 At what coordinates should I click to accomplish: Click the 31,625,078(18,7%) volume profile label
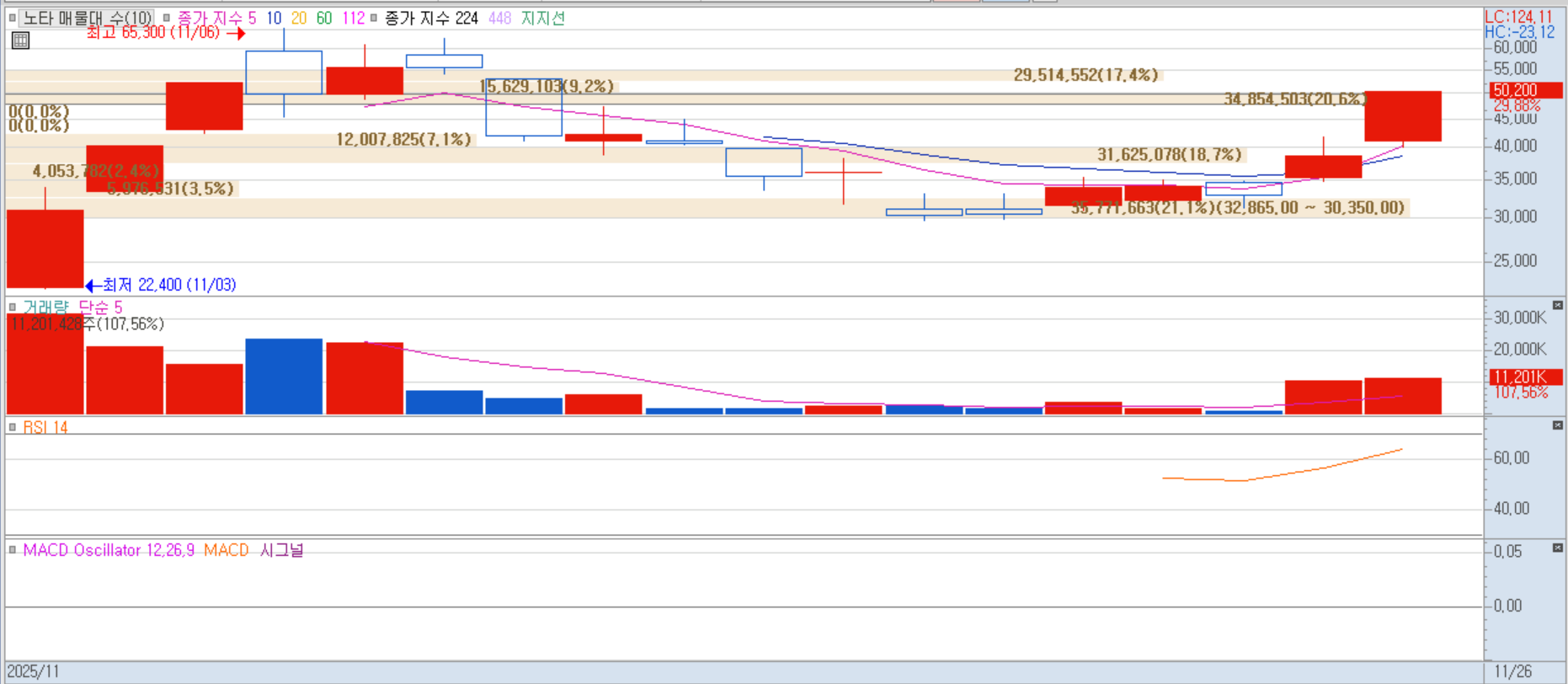pos(1169,154)
